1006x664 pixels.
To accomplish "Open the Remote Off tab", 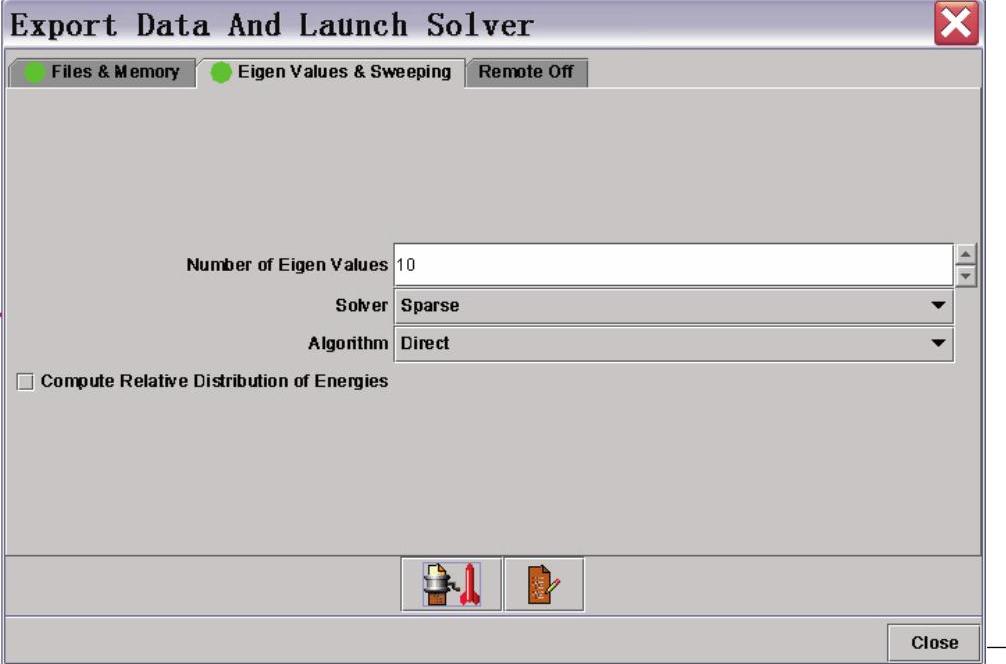I will click(526, 72).
